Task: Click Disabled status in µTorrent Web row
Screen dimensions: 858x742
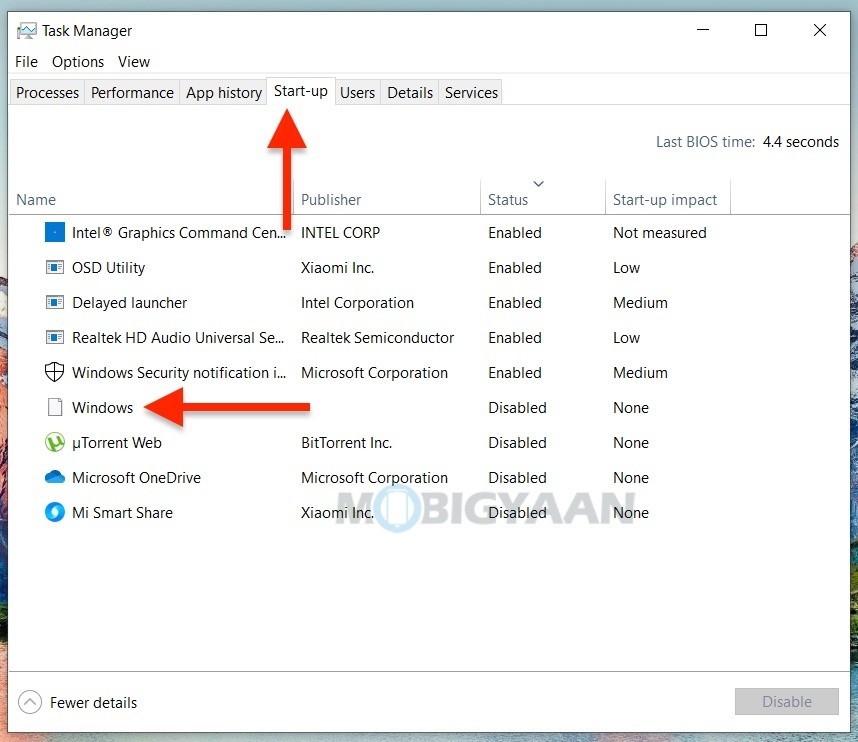Action: [x=517, y=443]
